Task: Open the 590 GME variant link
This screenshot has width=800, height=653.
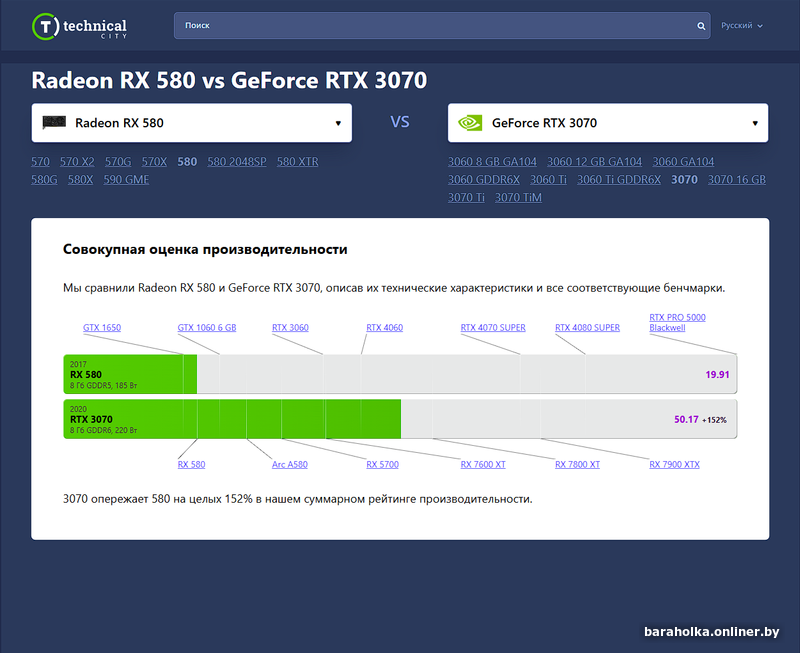Action: 127,180
